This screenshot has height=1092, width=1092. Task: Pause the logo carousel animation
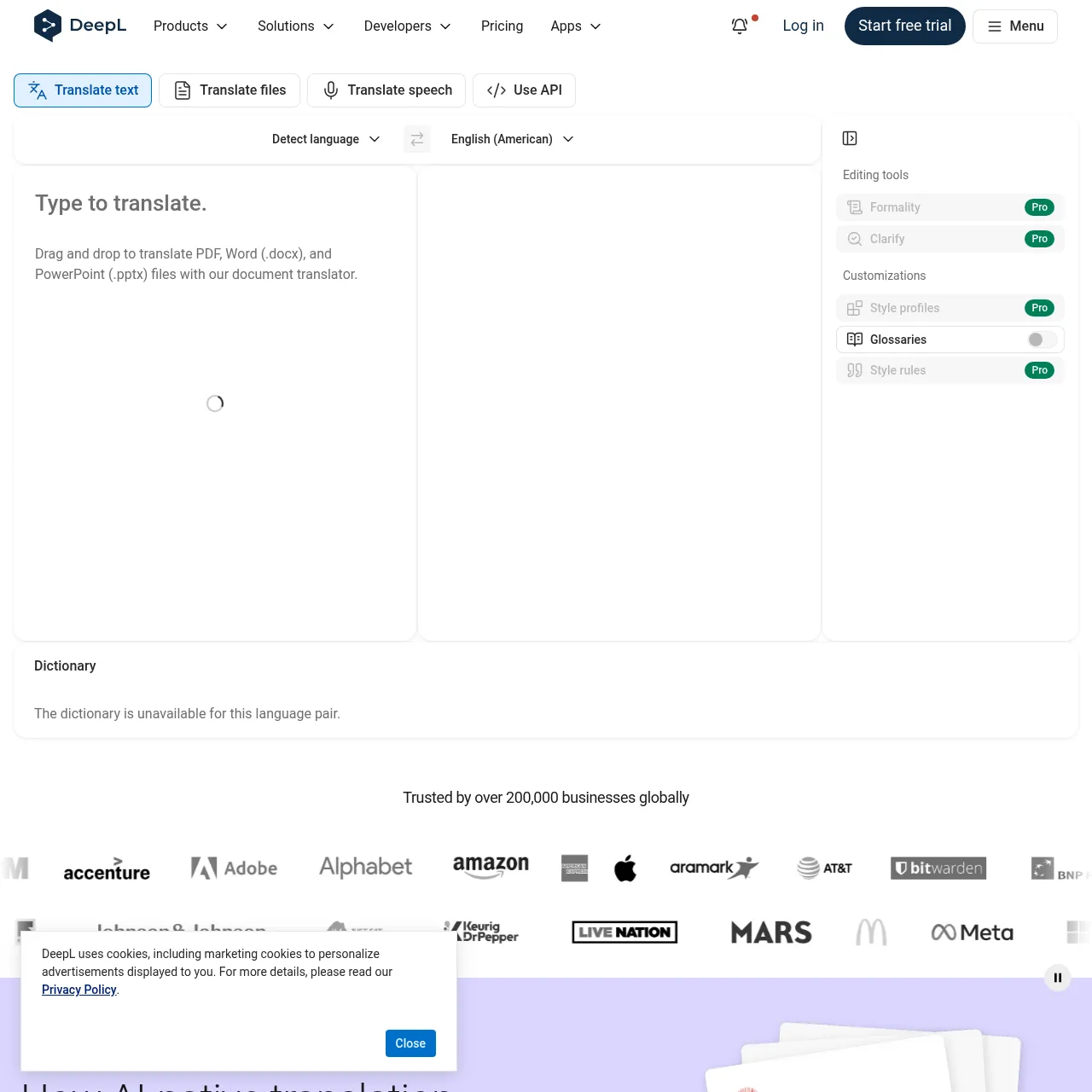(1058, 978)
